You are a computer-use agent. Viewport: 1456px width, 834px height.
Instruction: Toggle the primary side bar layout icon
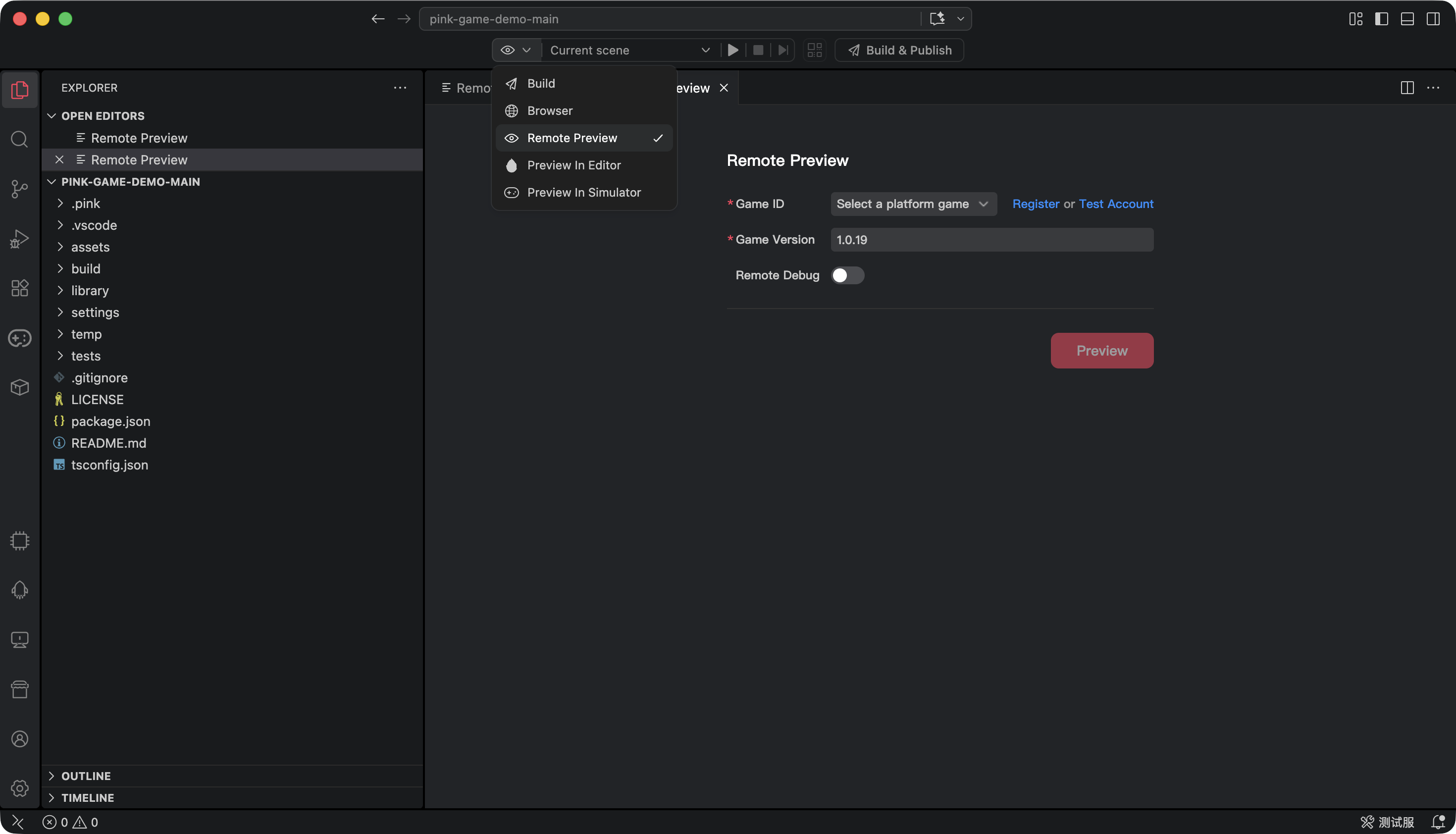1381,19
